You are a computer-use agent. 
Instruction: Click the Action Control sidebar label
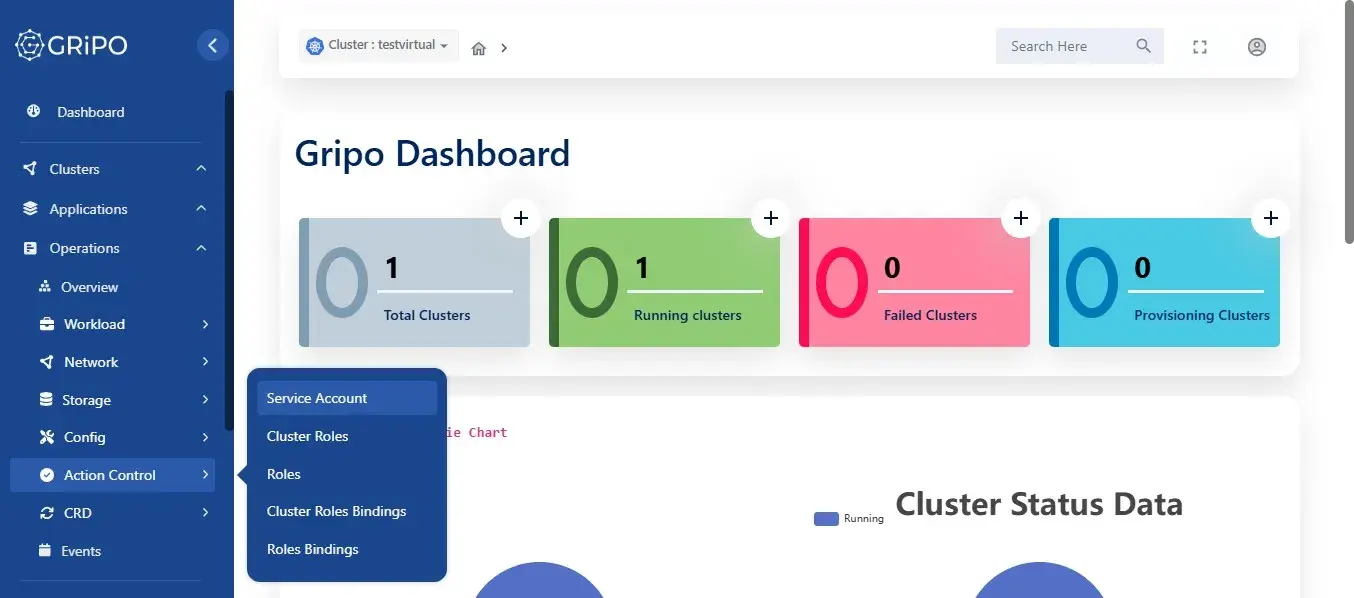point(110,475)
